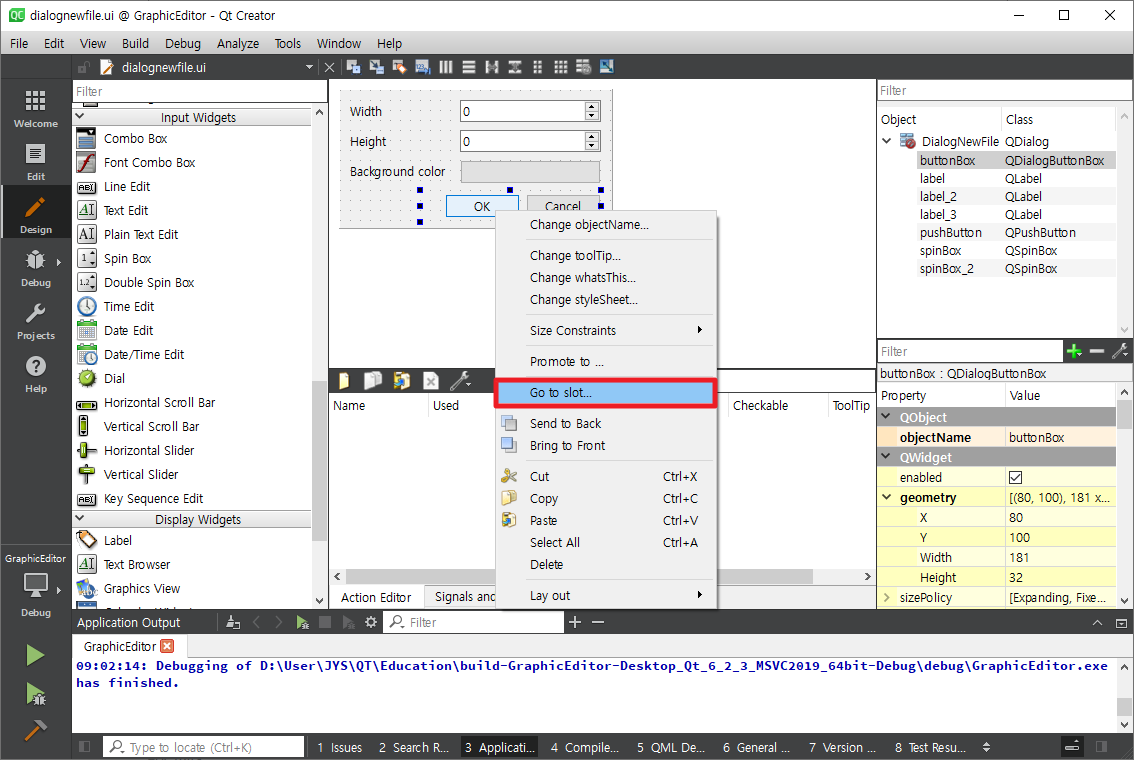
Task: Collapse the Display Widgets category
Action: click(80, 518)
